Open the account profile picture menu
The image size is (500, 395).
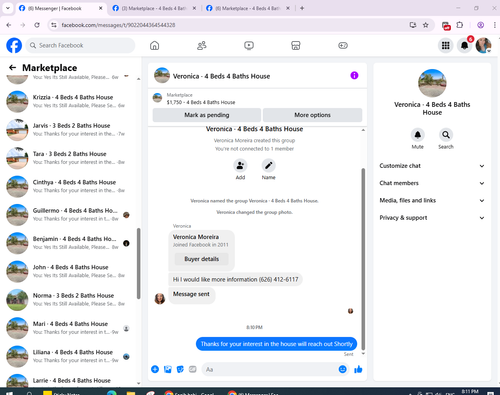pos(483,45)
